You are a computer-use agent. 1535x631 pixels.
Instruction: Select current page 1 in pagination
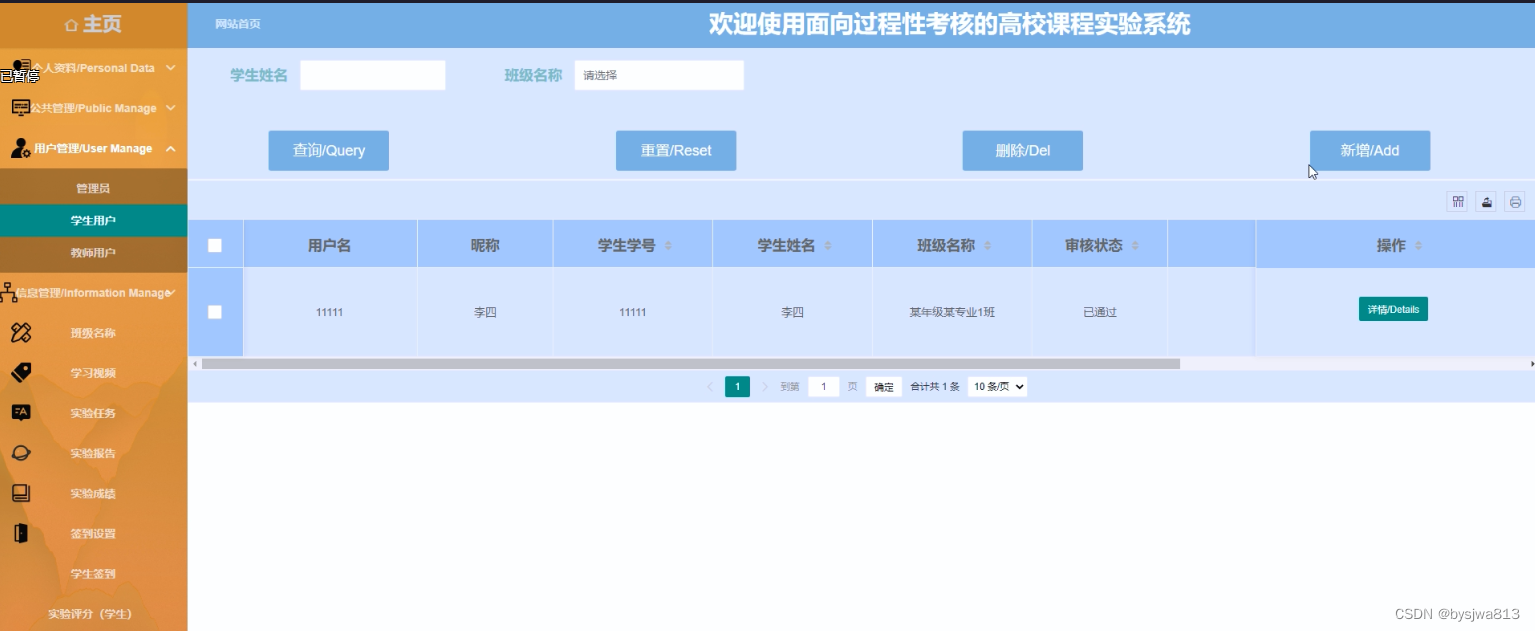tap(737, 386)
